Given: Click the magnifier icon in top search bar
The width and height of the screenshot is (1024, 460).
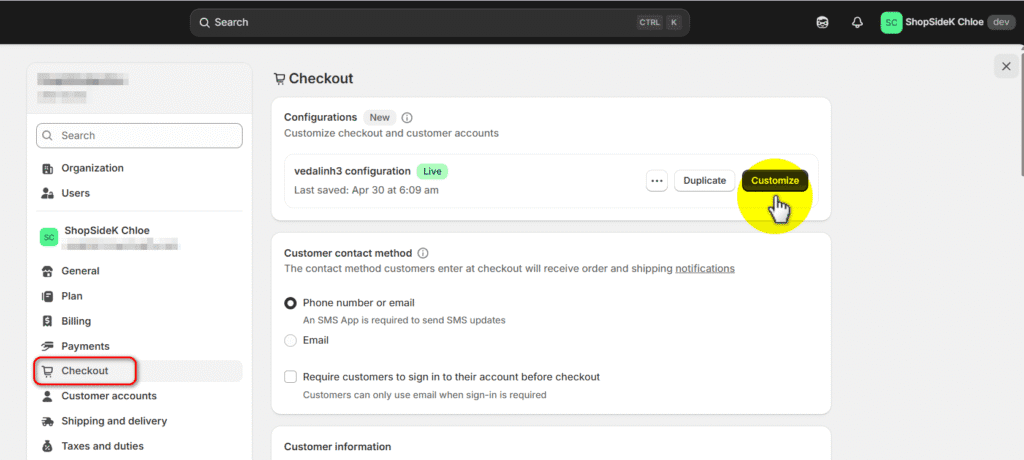Looking at the screenshot, I should (x=205, y=22).
